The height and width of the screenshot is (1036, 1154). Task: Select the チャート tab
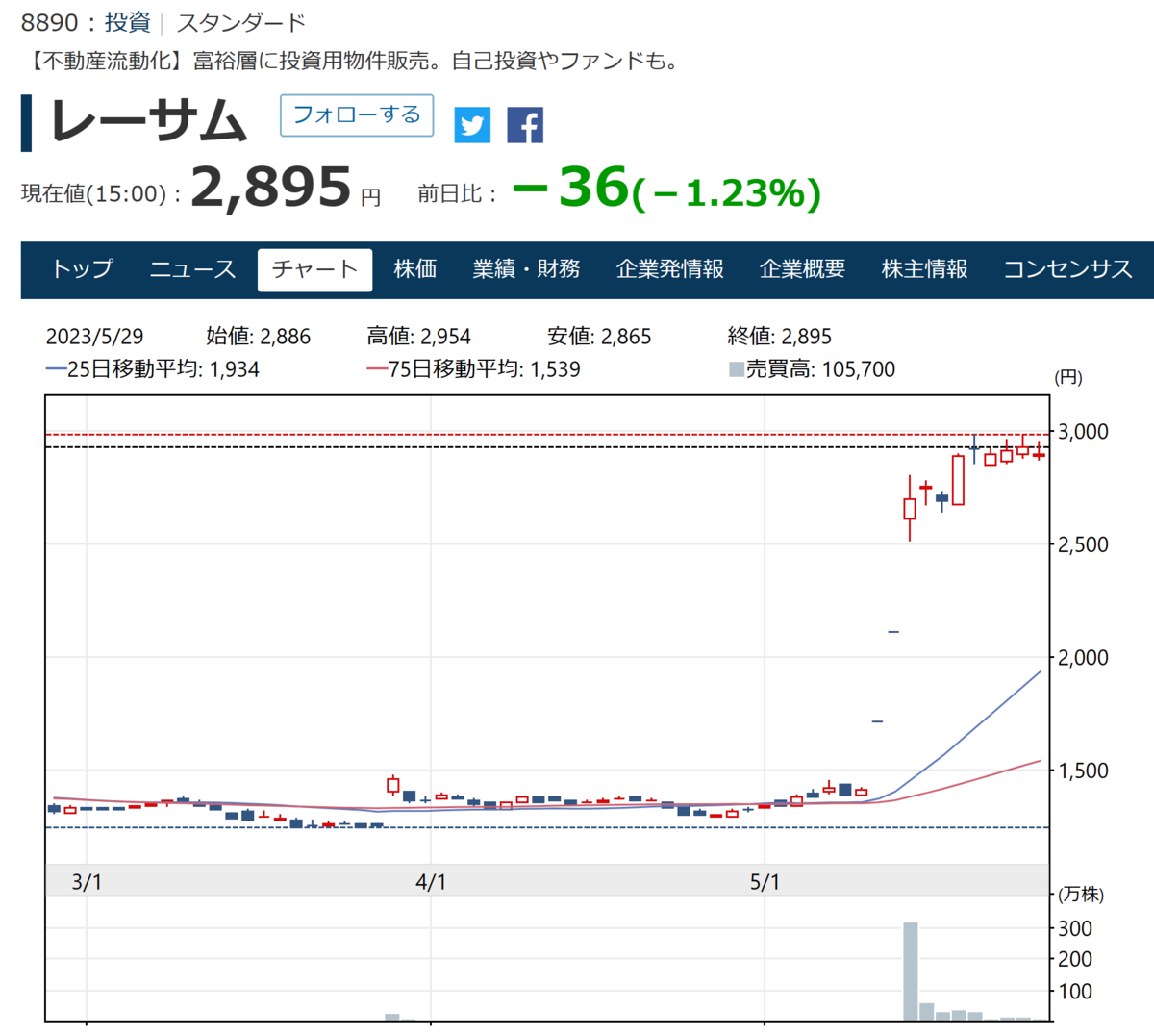(314, 269)
